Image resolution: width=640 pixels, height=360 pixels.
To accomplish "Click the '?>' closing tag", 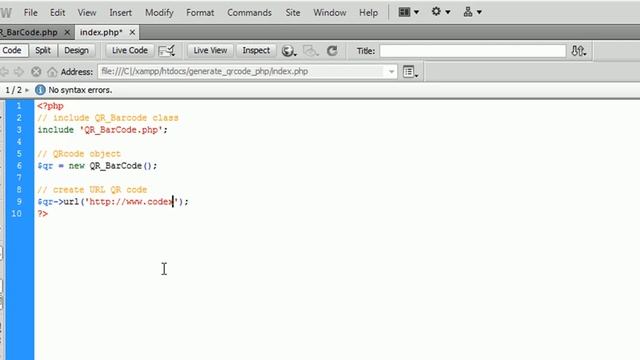I will [x=42, y=213].
